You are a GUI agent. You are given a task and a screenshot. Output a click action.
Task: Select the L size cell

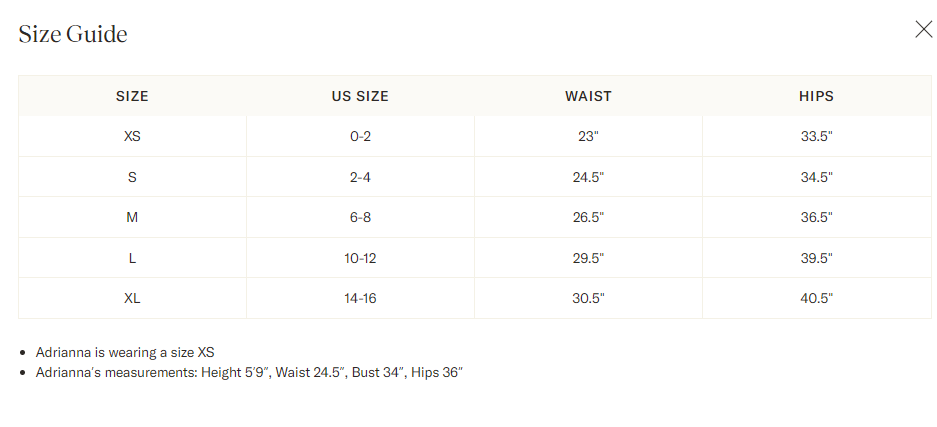[132, 258]
